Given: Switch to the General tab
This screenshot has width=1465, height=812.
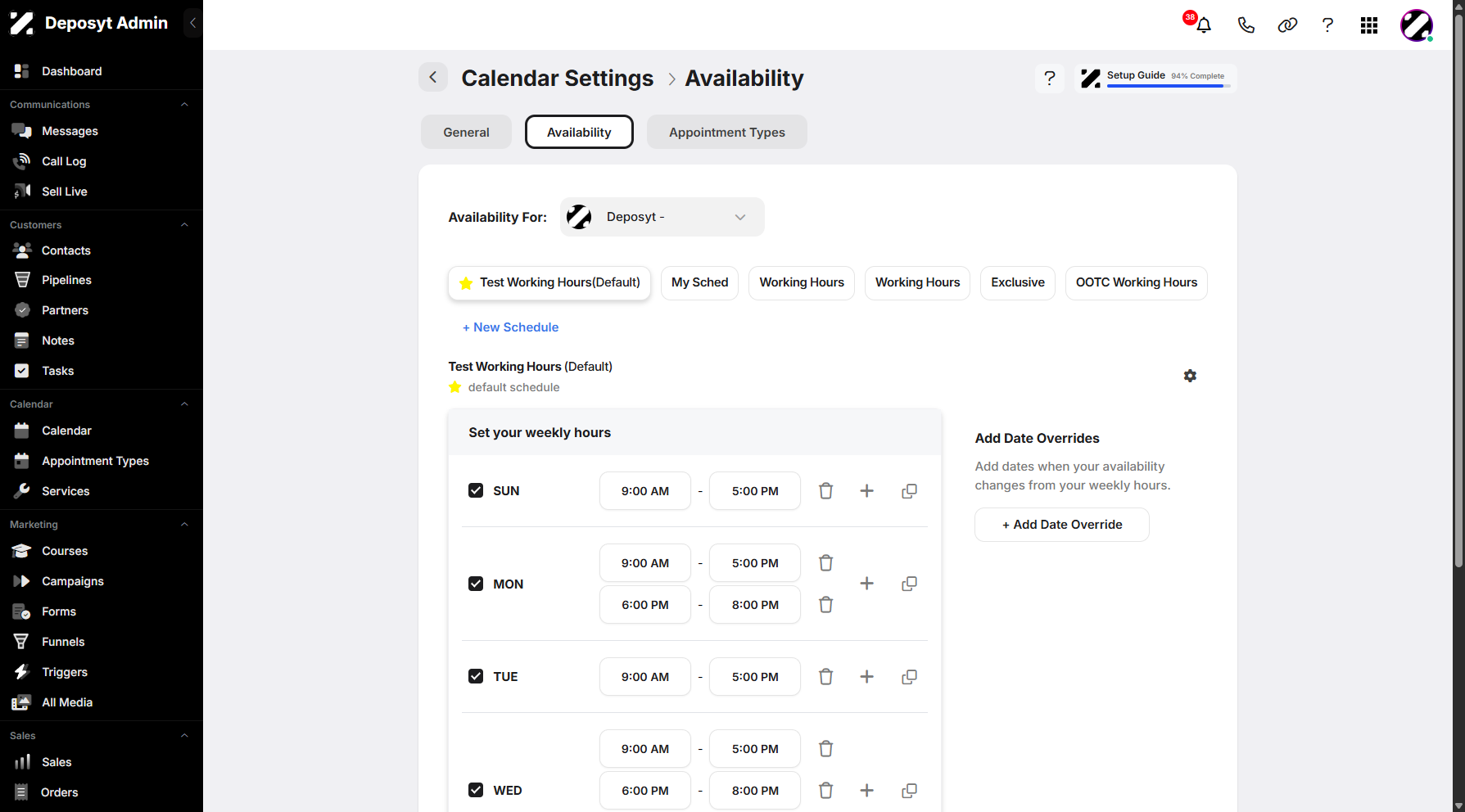Looking at the screenshot, I should click(x=466, y=132).
